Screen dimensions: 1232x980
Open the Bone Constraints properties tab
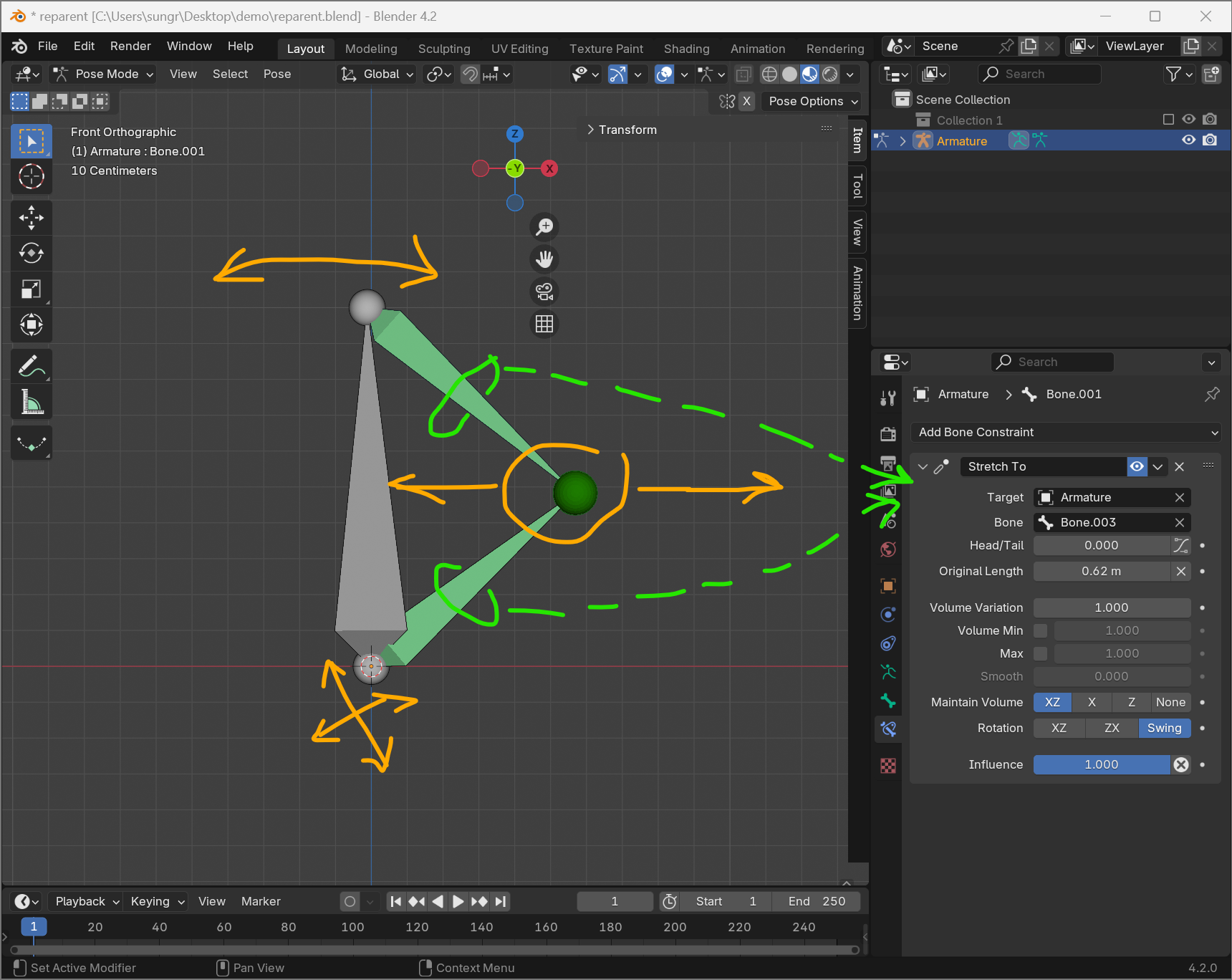tap(888, 729)
